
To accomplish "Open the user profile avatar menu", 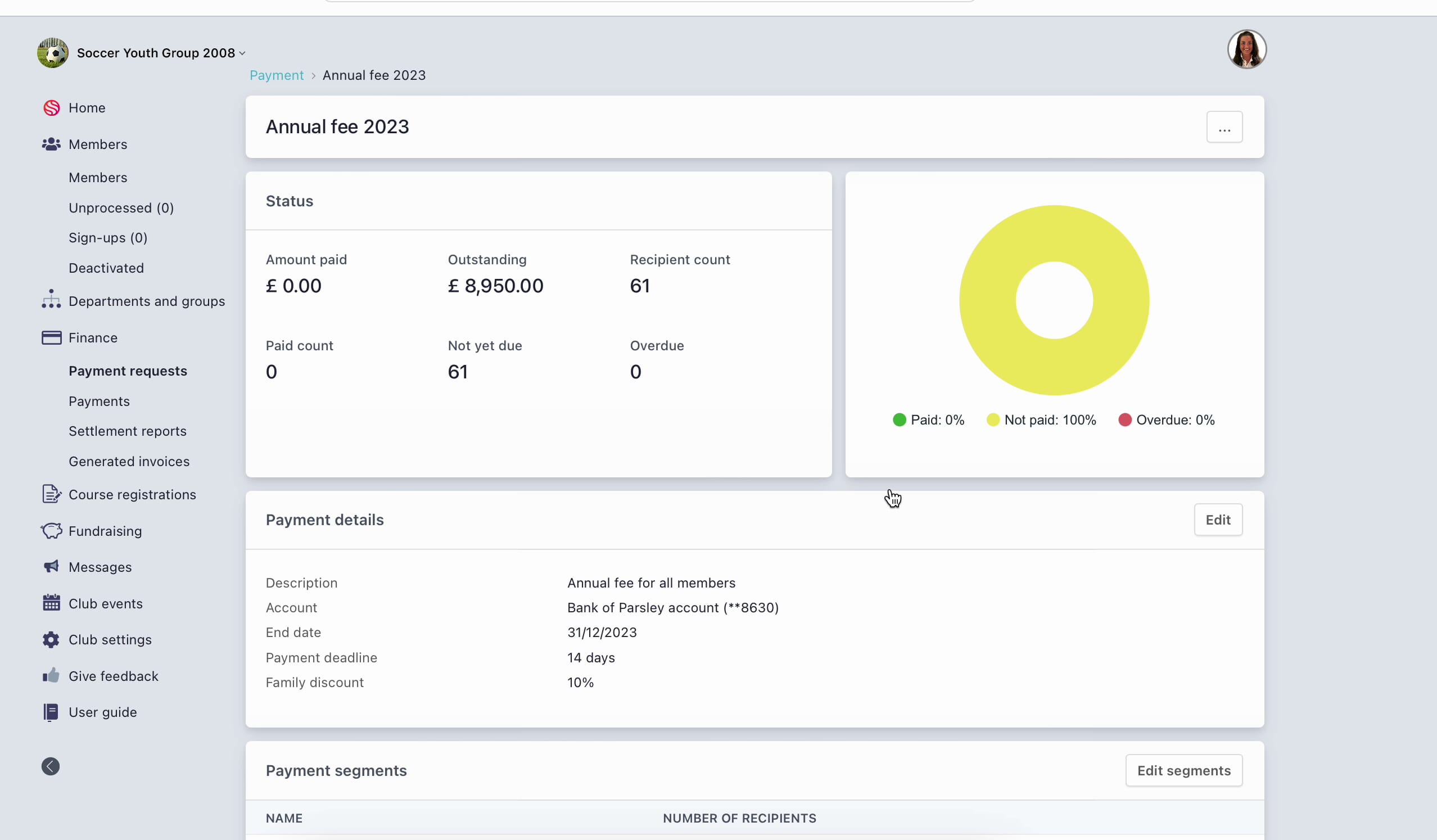I will point(1246,49).
